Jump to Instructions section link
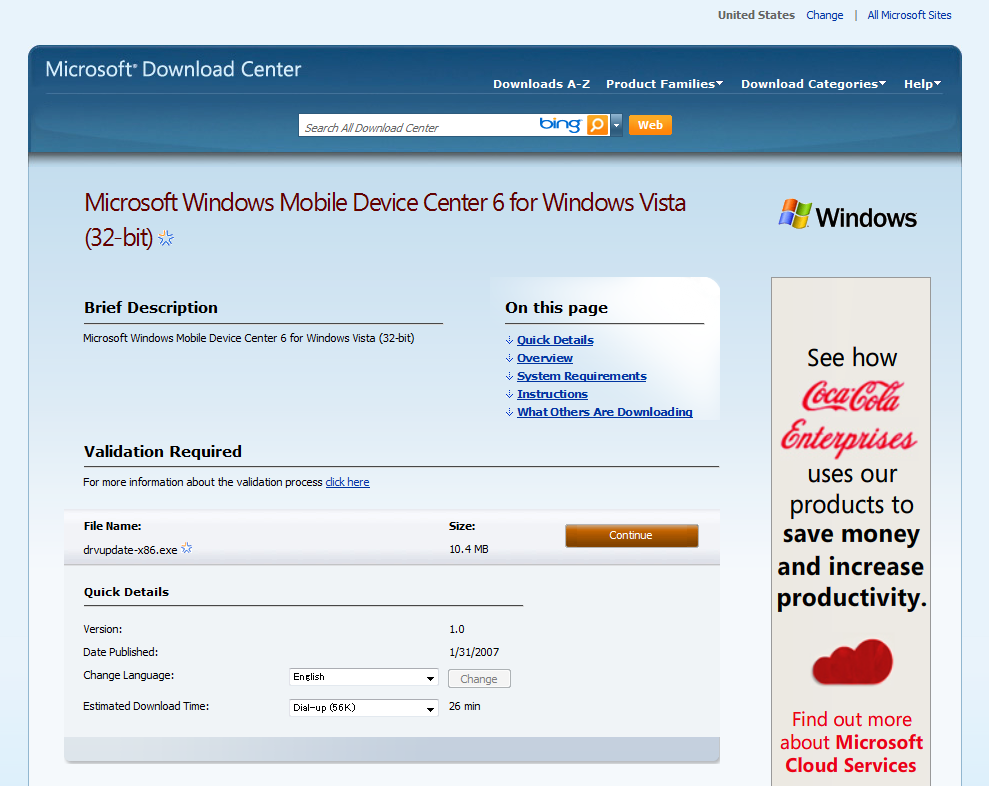The width and height of the screenshot is (989, 786). pos(553,394)
